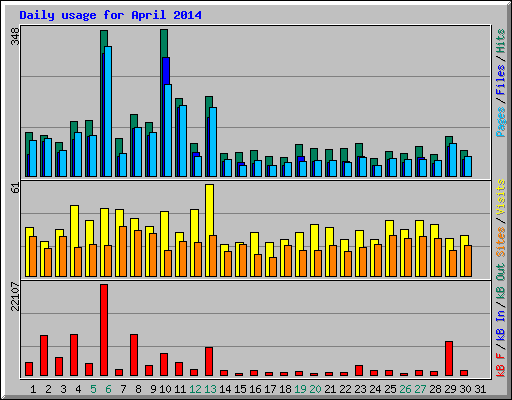Click green weekend day 26 label
The image size is (512, 400).
pos(405,389)
